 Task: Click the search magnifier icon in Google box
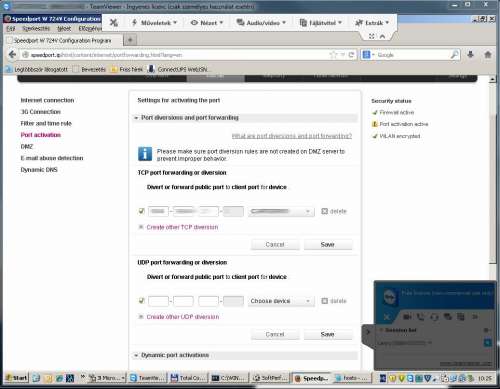click(x=455, y=55)
